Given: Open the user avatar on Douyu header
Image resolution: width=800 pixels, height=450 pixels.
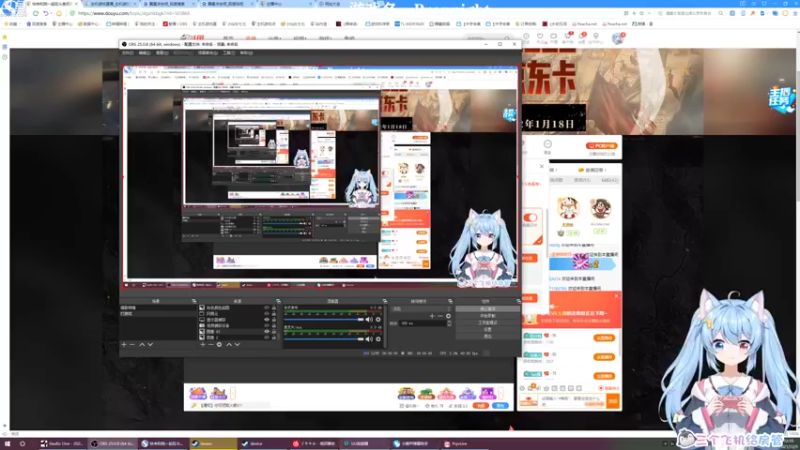Looking at the screenshot, I should point(618,38).
